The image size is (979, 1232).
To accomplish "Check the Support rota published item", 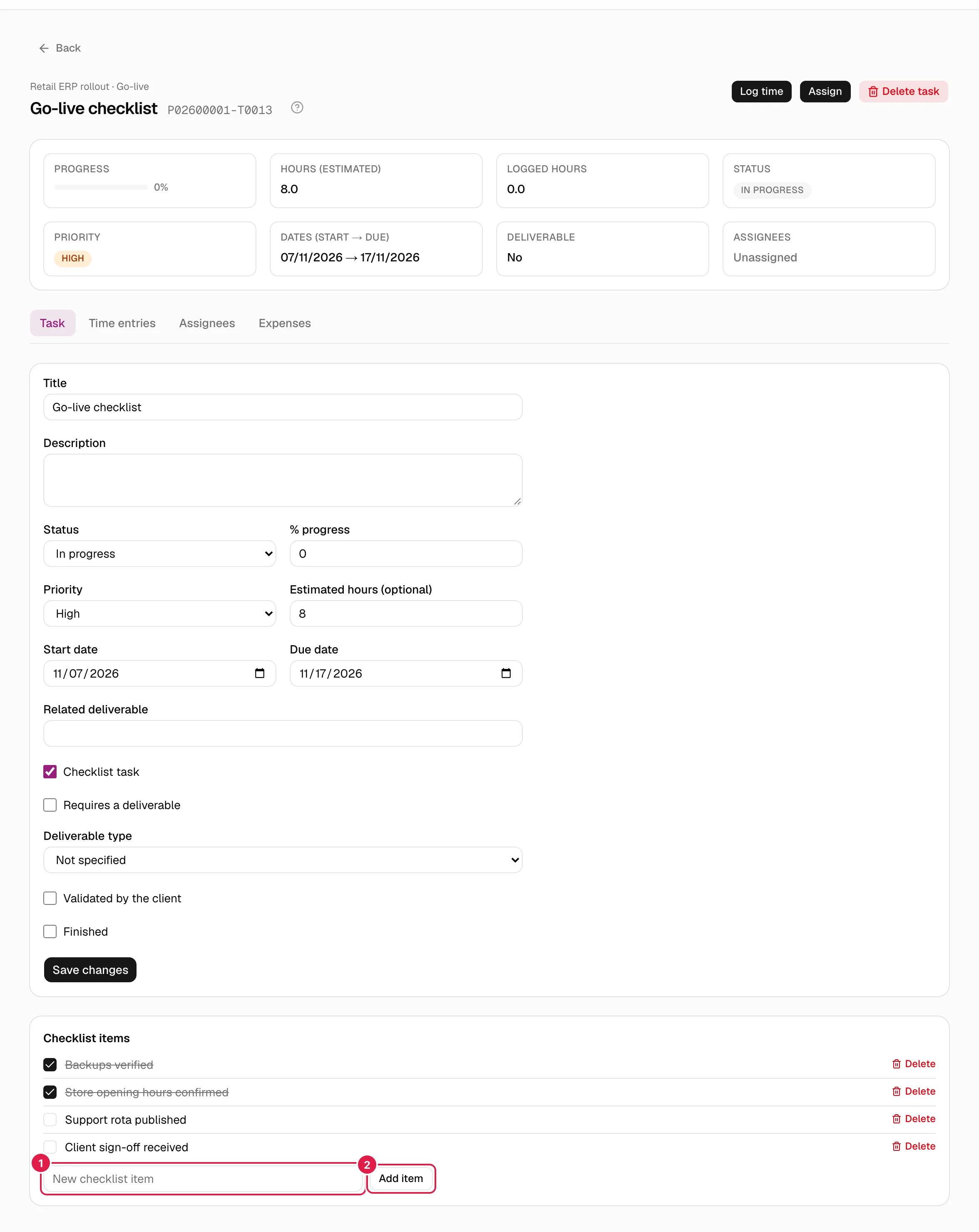I will [x=50, y=1119].
